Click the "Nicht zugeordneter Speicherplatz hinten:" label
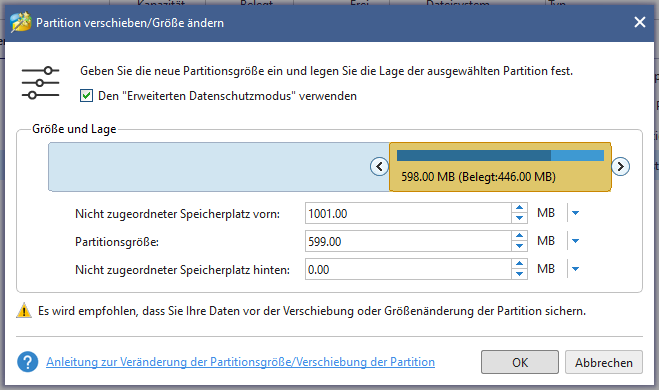 (182, 270)
